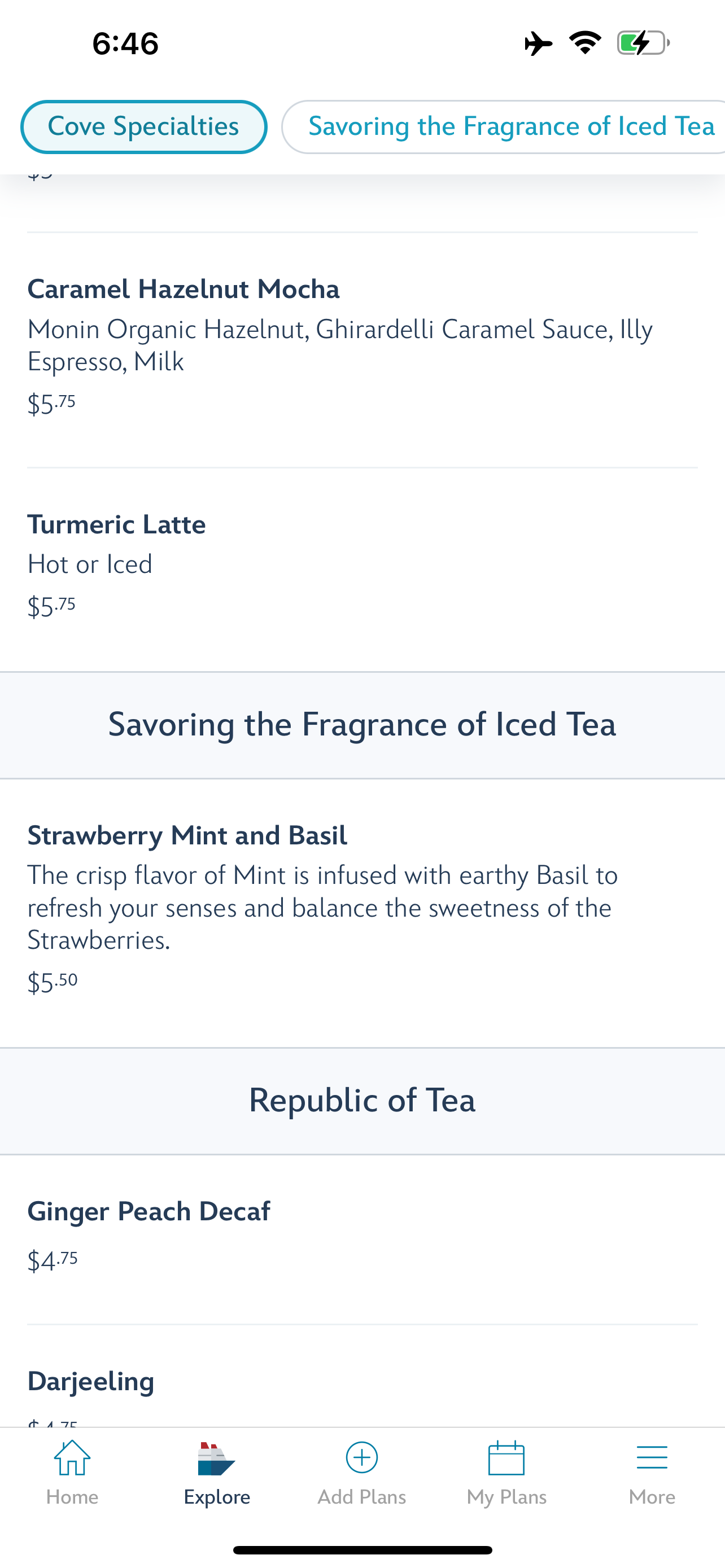725x1568 pixels.
Task: Tap the Turmeric Latte menu item
Action: click(116, 525)
